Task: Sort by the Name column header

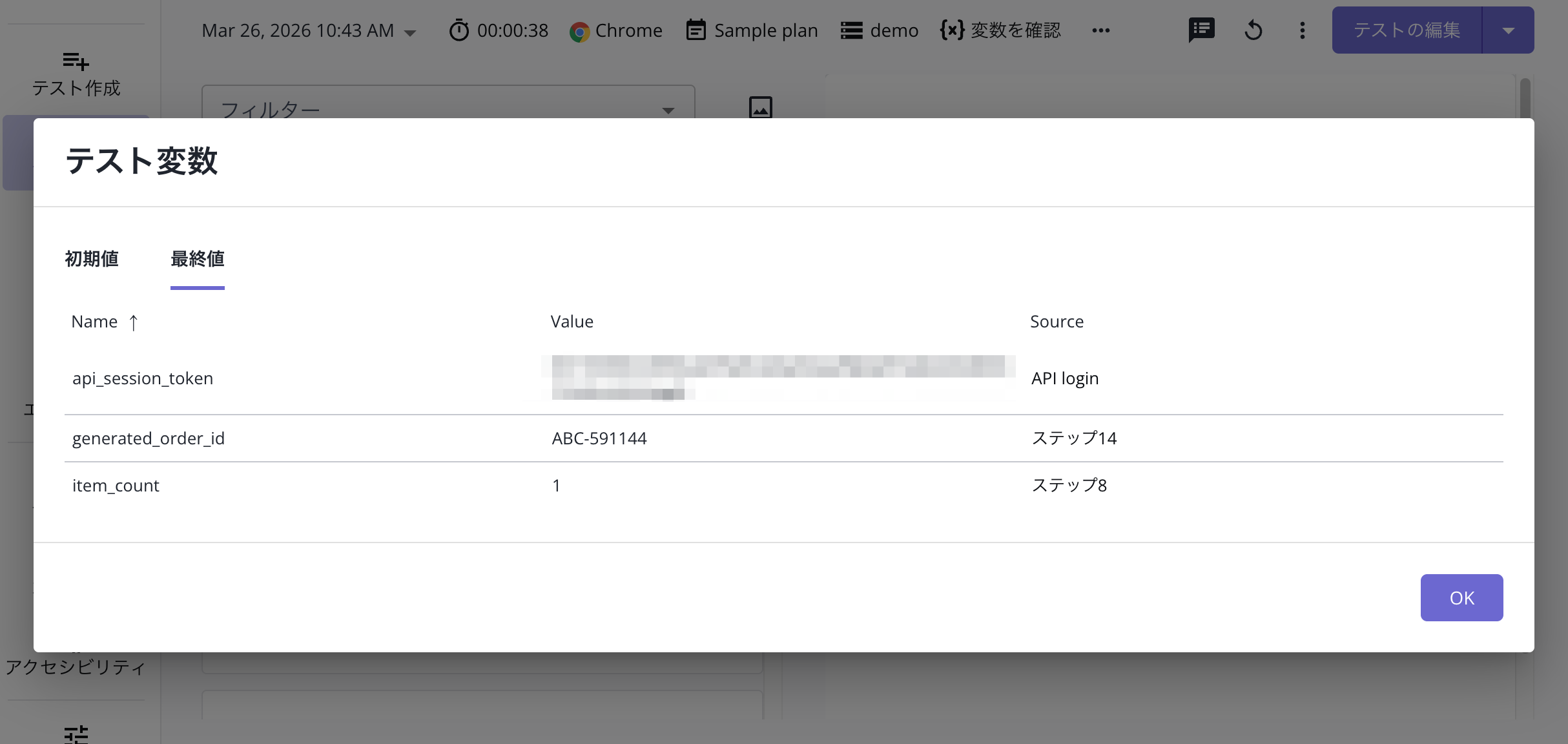Action: (95, 322)
